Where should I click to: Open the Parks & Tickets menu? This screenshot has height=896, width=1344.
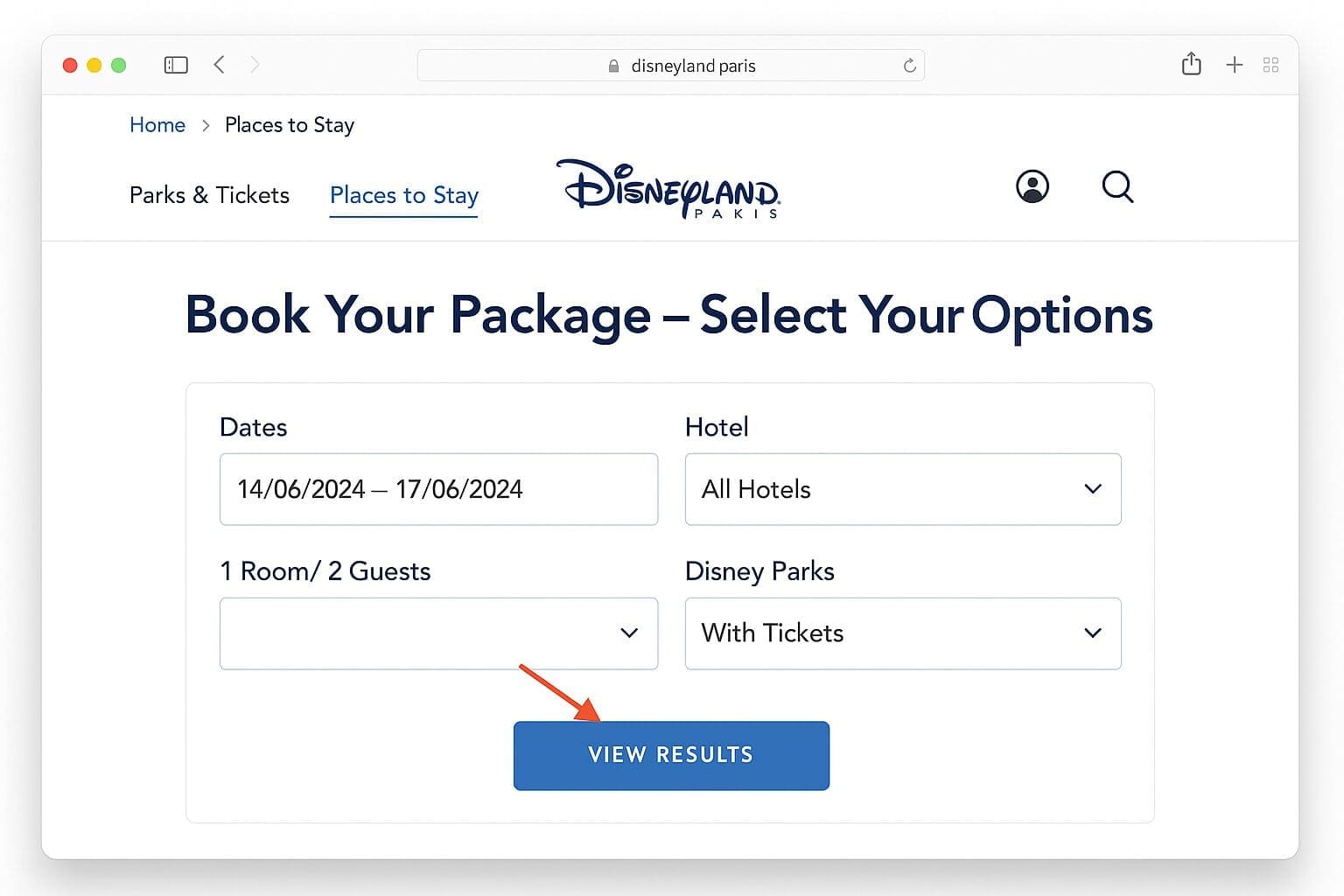click(209, 194)
